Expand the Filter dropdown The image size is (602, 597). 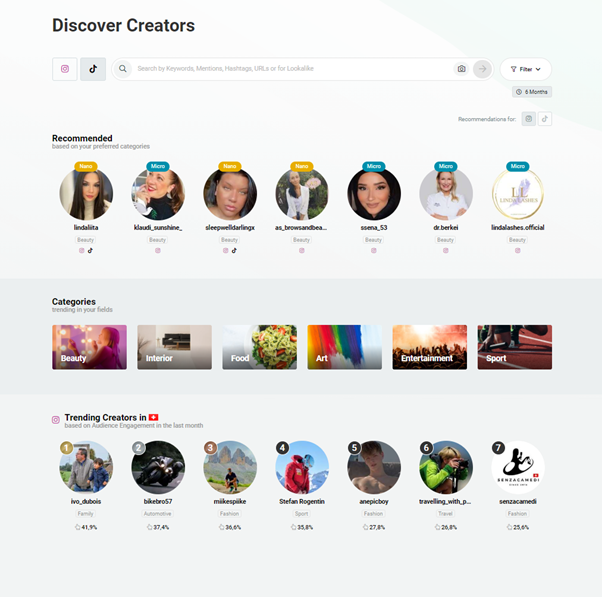coord(526,69)
